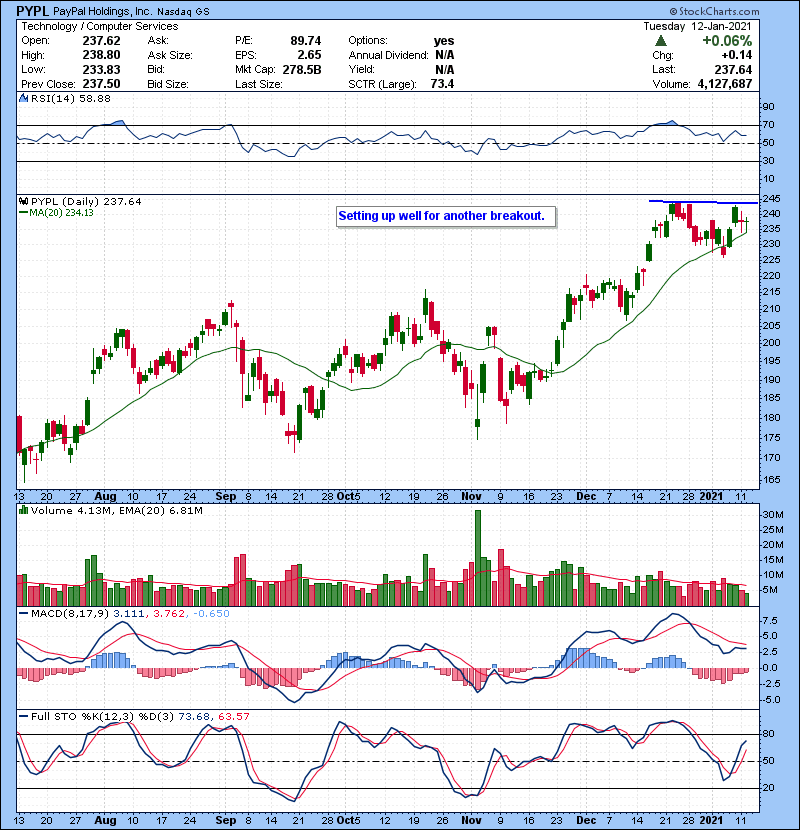
Task: Click the 2021 label on the bottom date axis
Action: [711, 820]
